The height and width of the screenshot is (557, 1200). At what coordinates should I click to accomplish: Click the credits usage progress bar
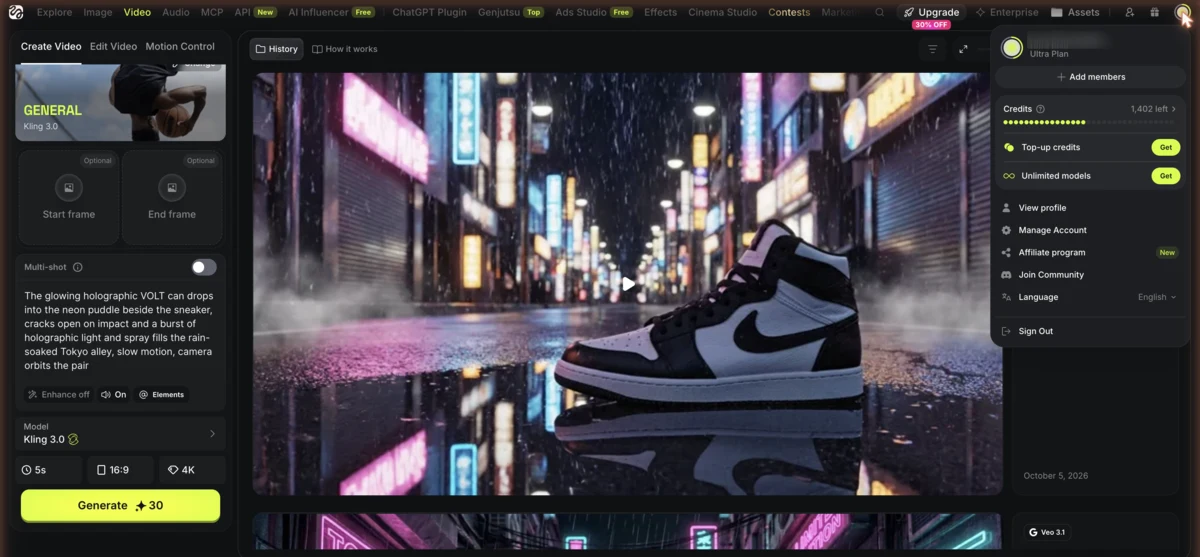(1091, 122)
